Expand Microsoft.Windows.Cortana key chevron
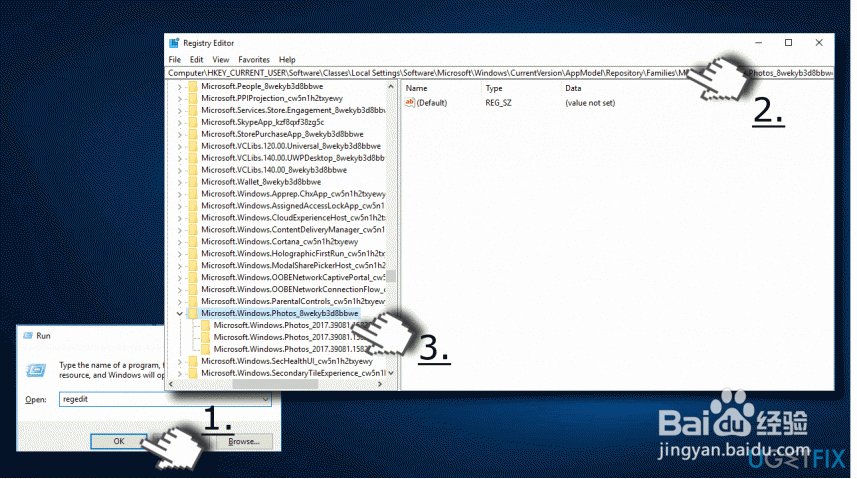 pos(179,242)
